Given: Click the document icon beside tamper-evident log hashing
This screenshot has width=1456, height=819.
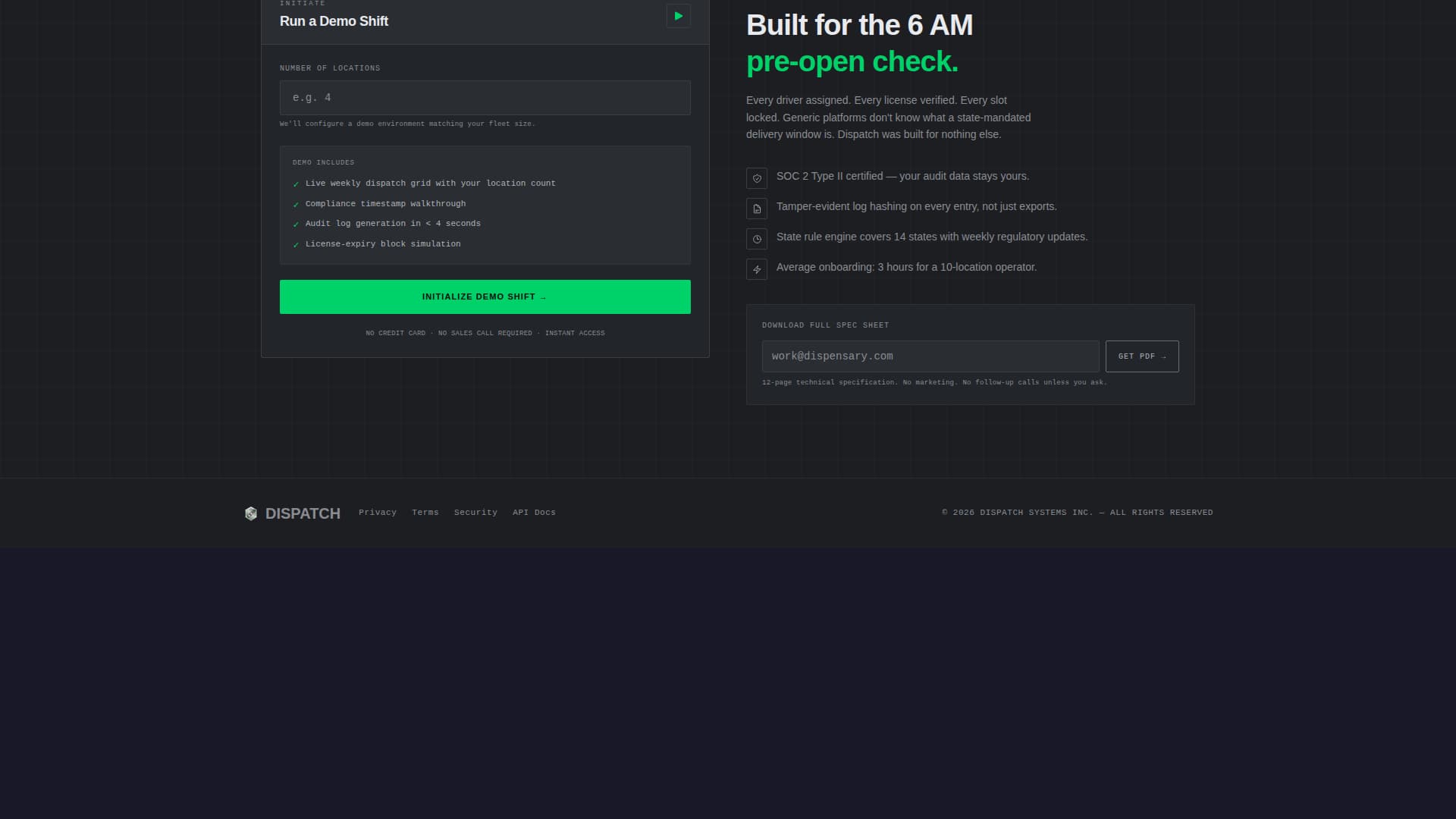Looking at the screenshot, I should [x=757, y=209].
